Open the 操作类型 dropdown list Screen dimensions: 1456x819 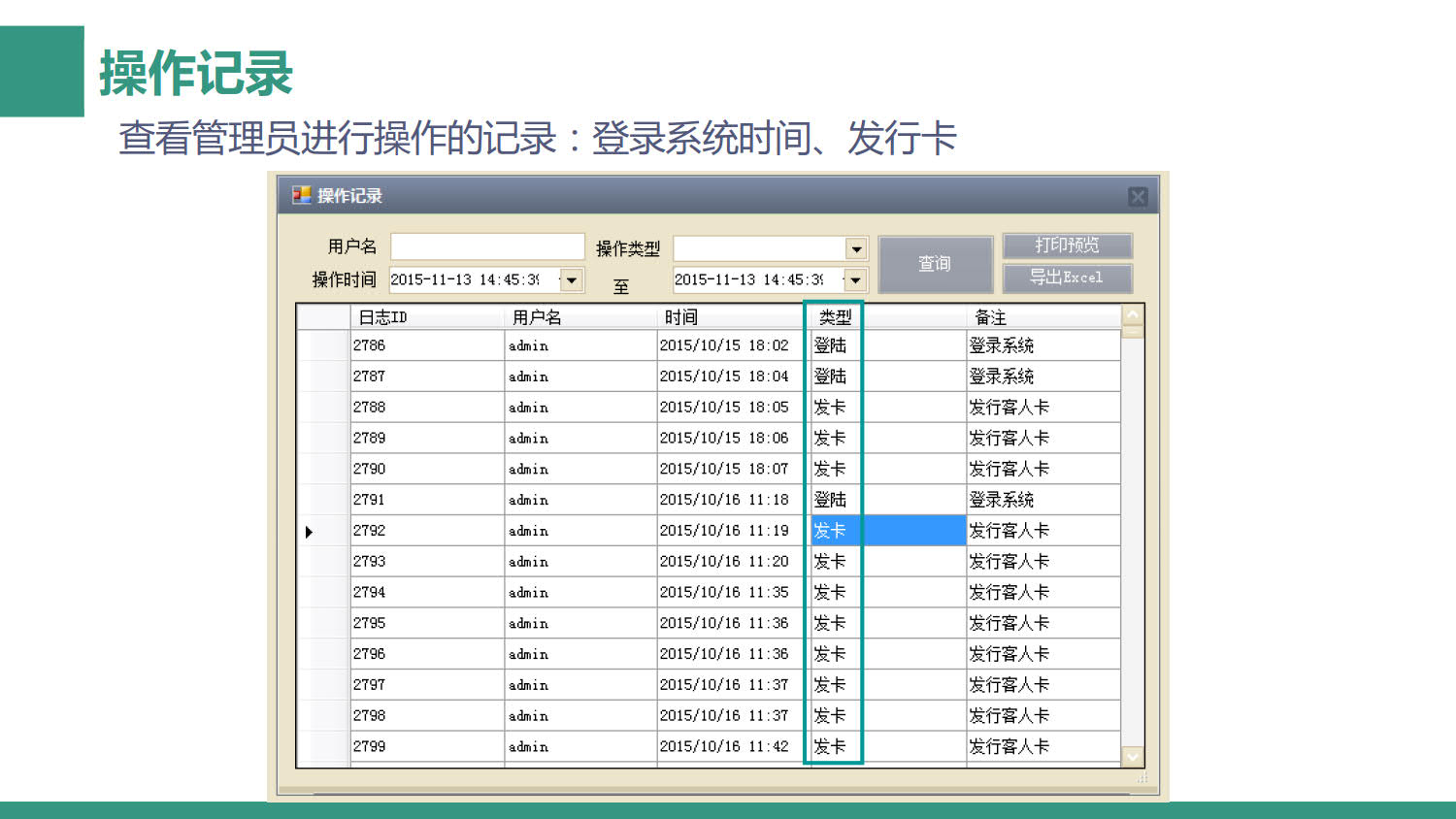pos(855,249)
